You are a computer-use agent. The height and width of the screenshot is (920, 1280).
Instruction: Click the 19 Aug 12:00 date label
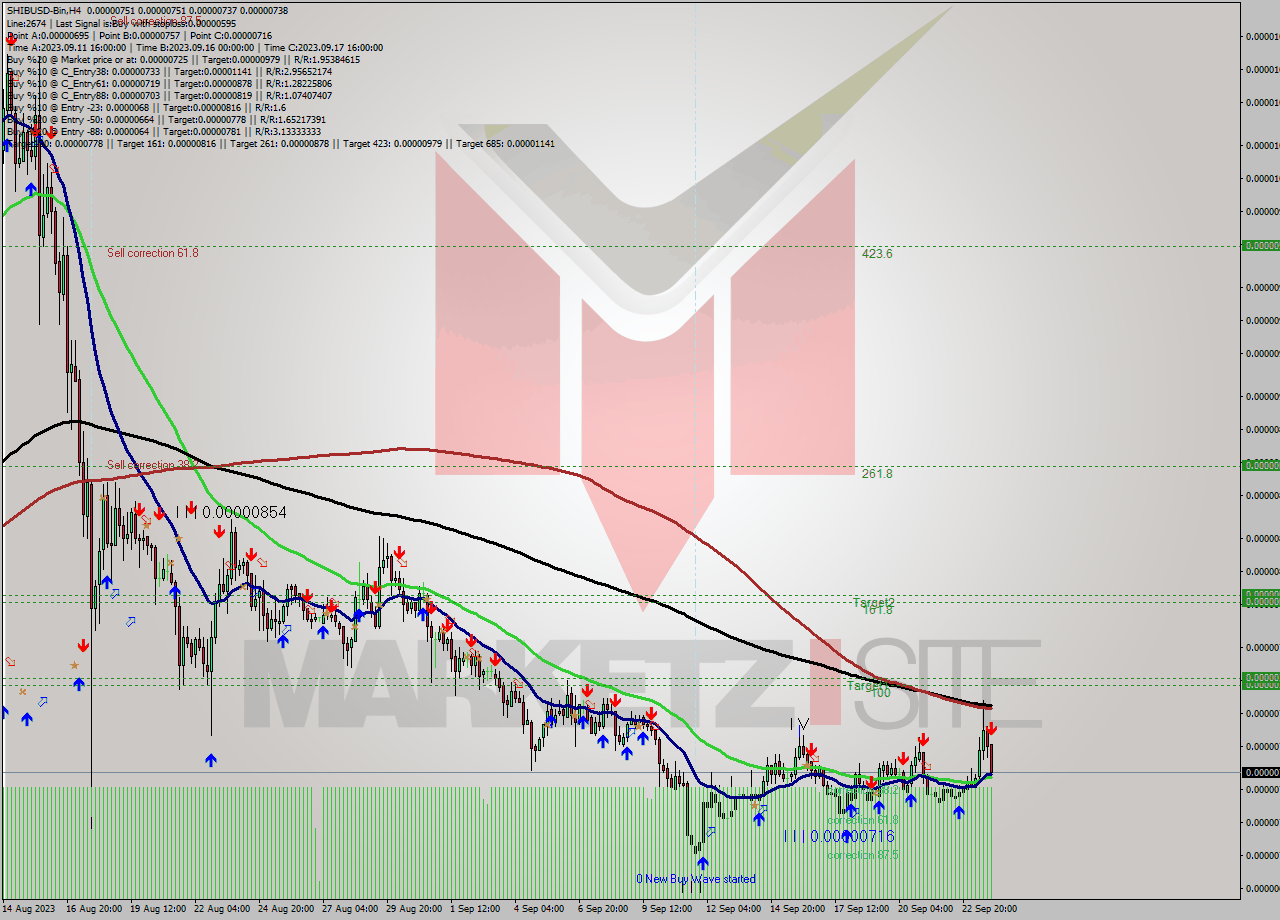(x=158, y=909)
